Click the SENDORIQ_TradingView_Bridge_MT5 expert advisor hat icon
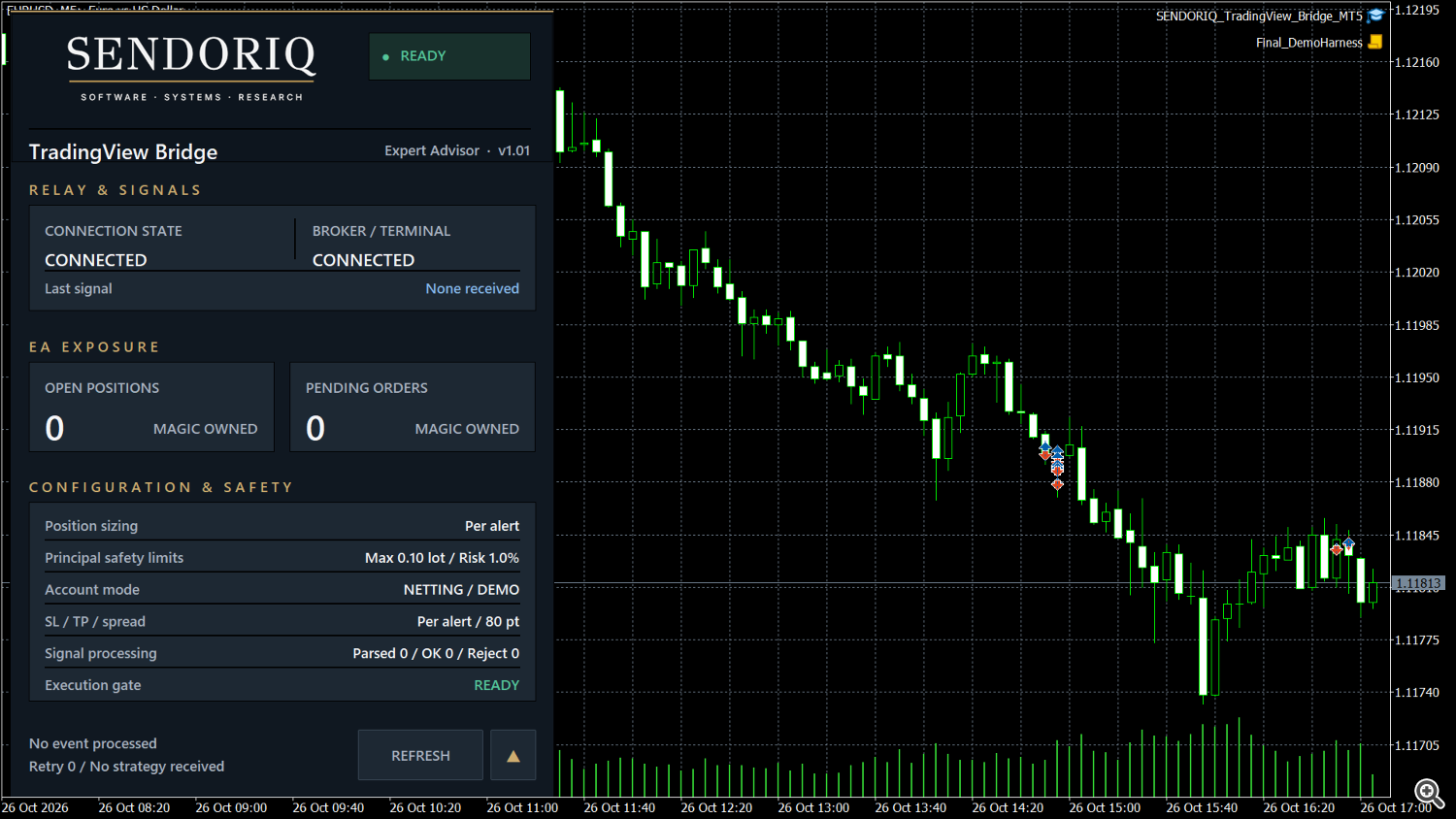 coord(1375,16)
